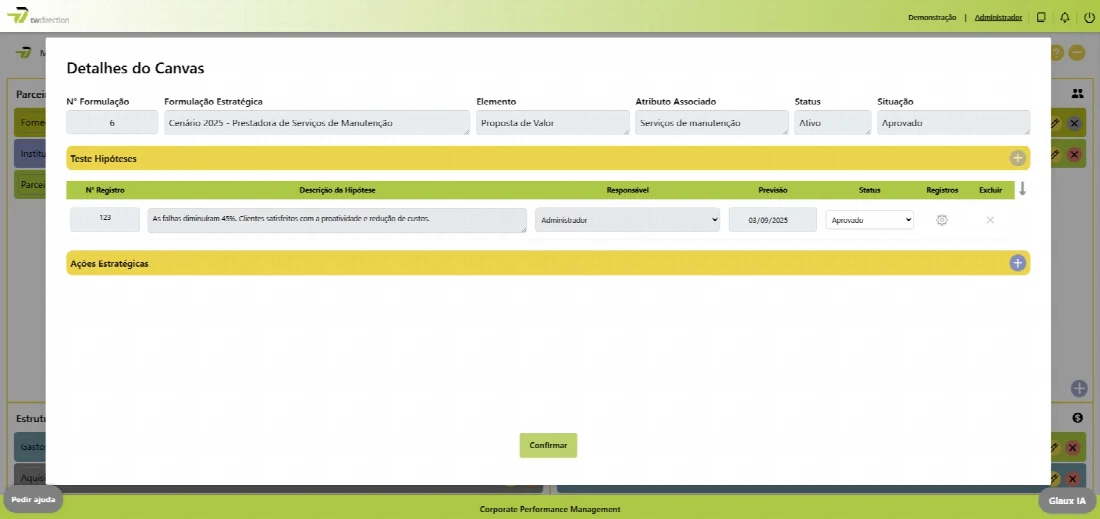
Task: Click the N° Registro field 123
Action: [x=105, y=220]
